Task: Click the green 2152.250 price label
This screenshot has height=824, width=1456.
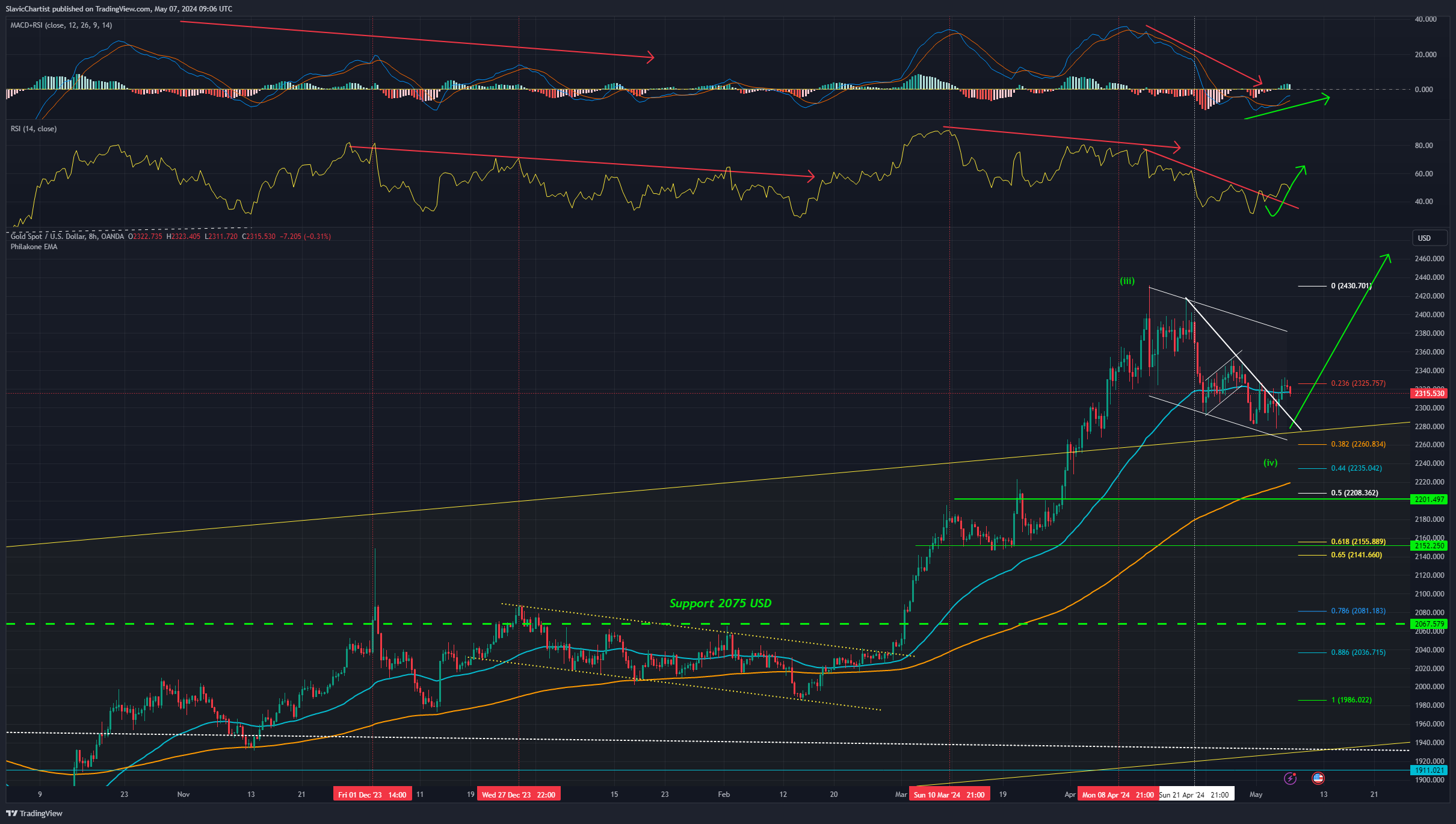Action: click(x=1429, y=546)
